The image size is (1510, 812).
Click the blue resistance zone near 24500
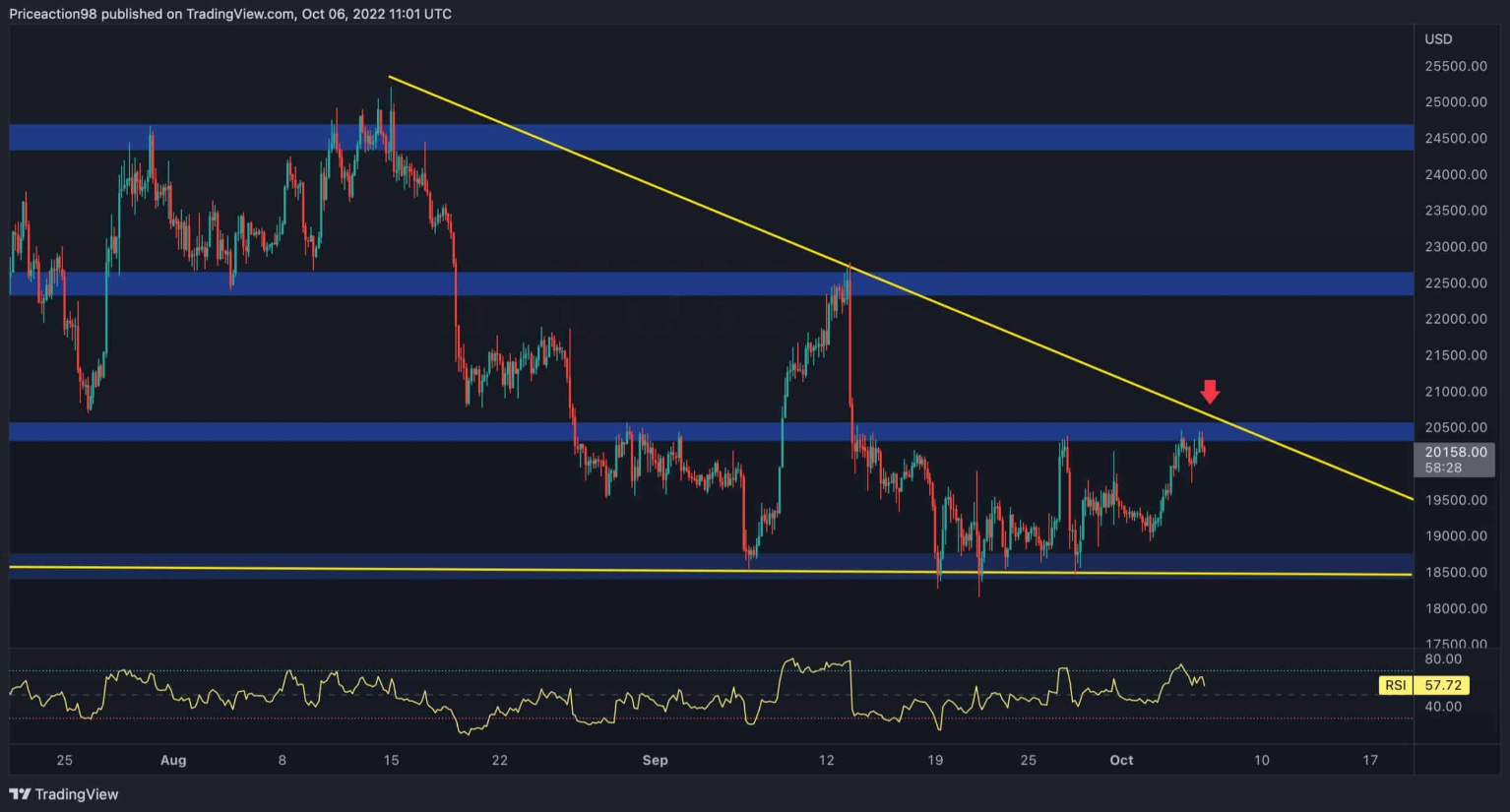[x=689, y=137]
